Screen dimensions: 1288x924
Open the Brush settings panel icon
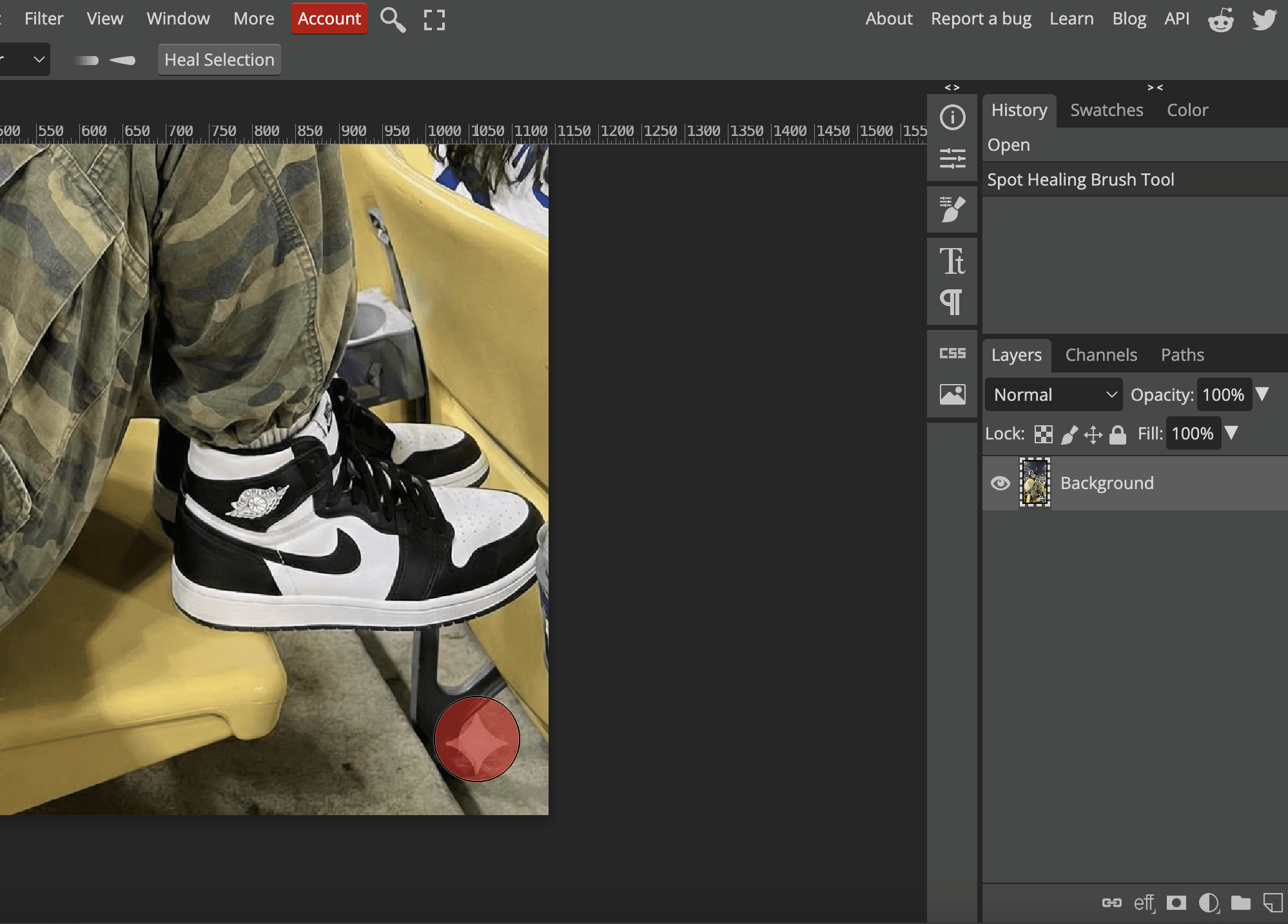click(x=952, y=209)
